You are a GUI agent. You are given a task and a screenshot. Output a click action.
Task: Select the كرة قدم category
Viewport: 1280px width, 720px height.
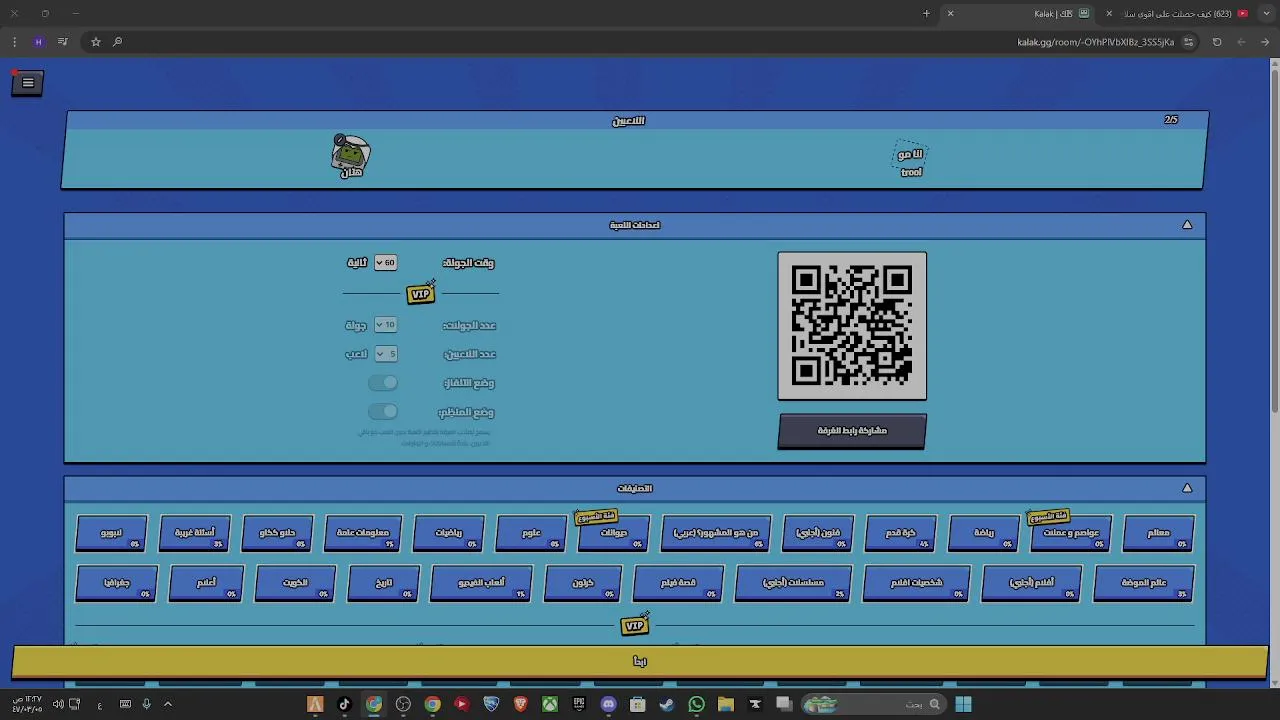[x=901, y=533]
